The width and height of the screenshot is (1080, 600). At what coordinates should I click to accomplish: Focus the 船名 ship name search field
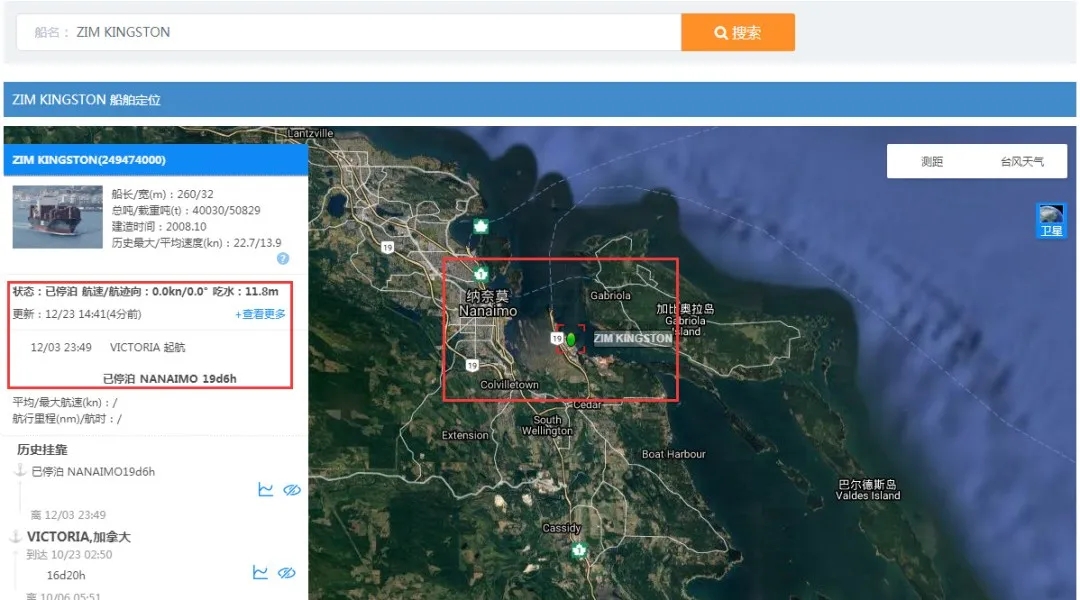pos(349,32)
